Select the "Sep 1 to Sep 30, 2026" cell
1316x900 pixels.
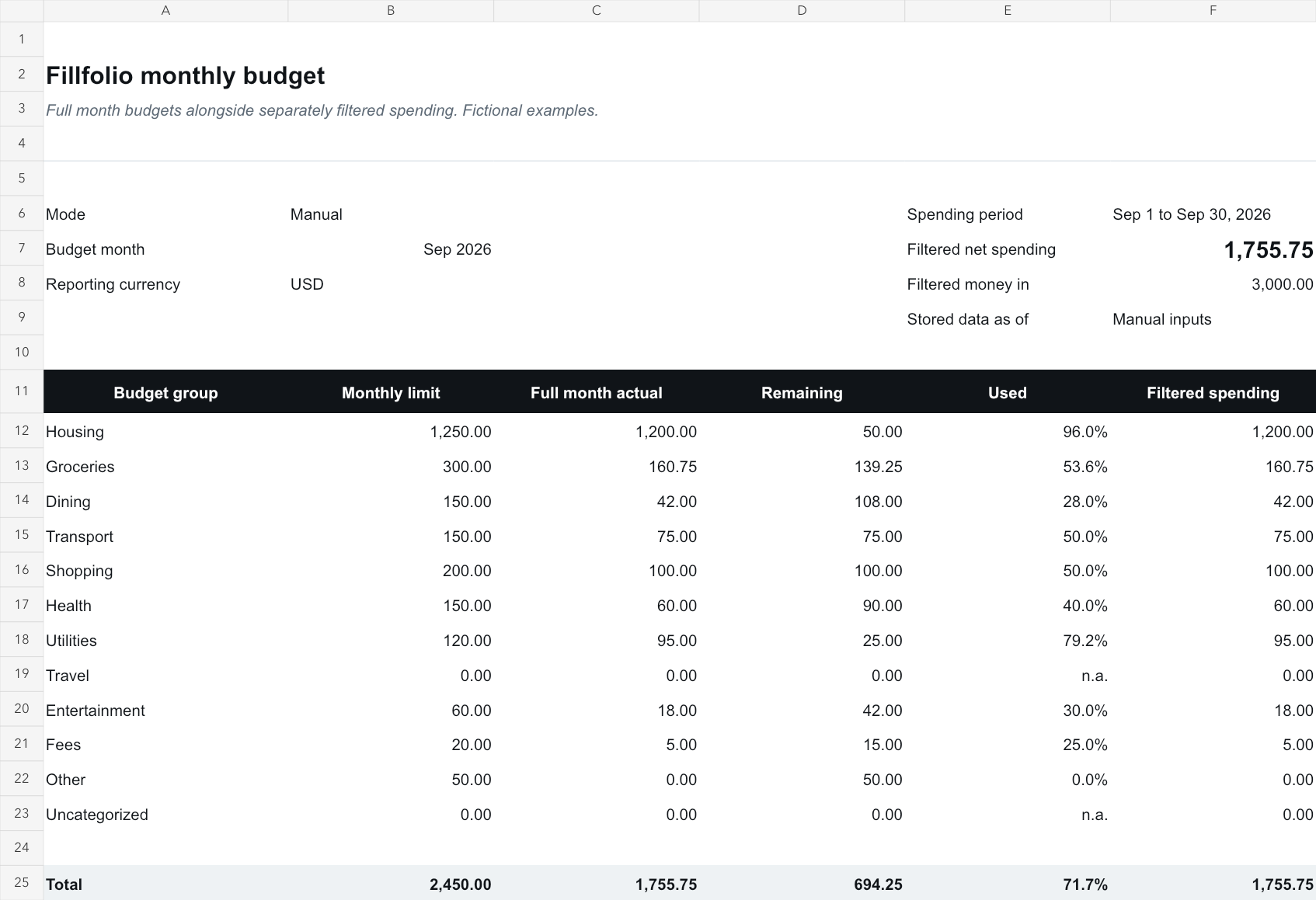[x=1192, y=214]
